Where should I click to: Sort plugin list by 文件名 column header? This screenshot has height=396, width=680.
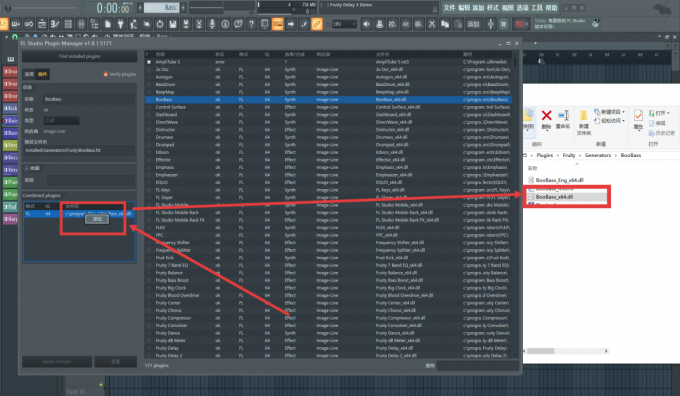click(x=383, y=54)
